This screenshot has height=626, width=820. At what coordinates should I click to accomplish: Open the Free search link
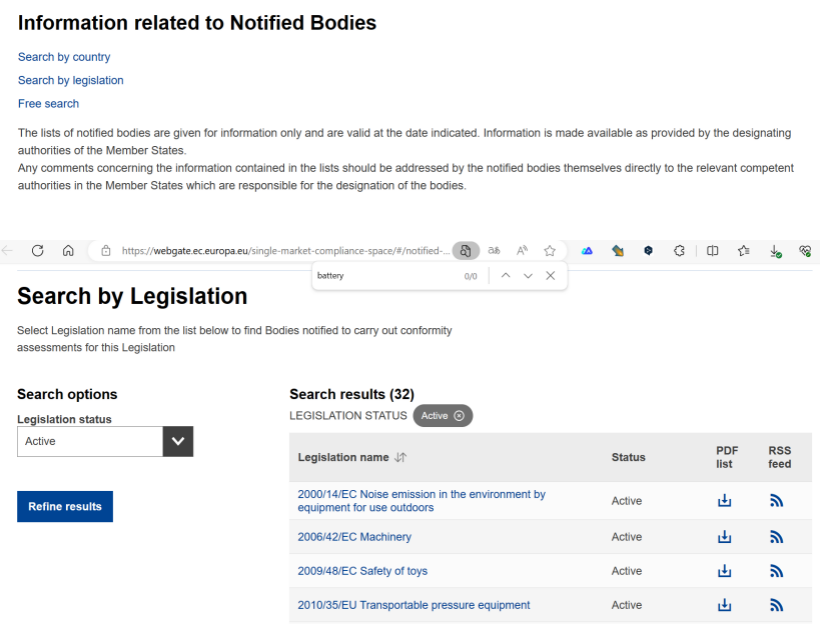(48, 104)
